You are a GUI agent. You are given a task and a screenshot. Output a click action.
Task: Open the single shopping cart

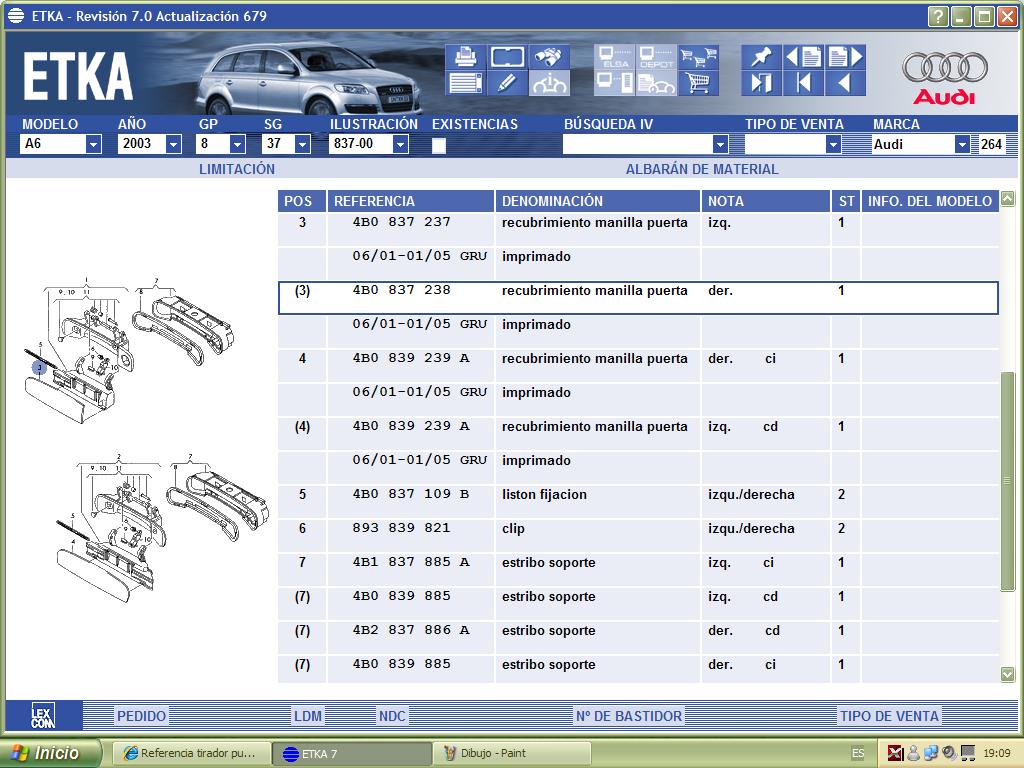(698, 84)
